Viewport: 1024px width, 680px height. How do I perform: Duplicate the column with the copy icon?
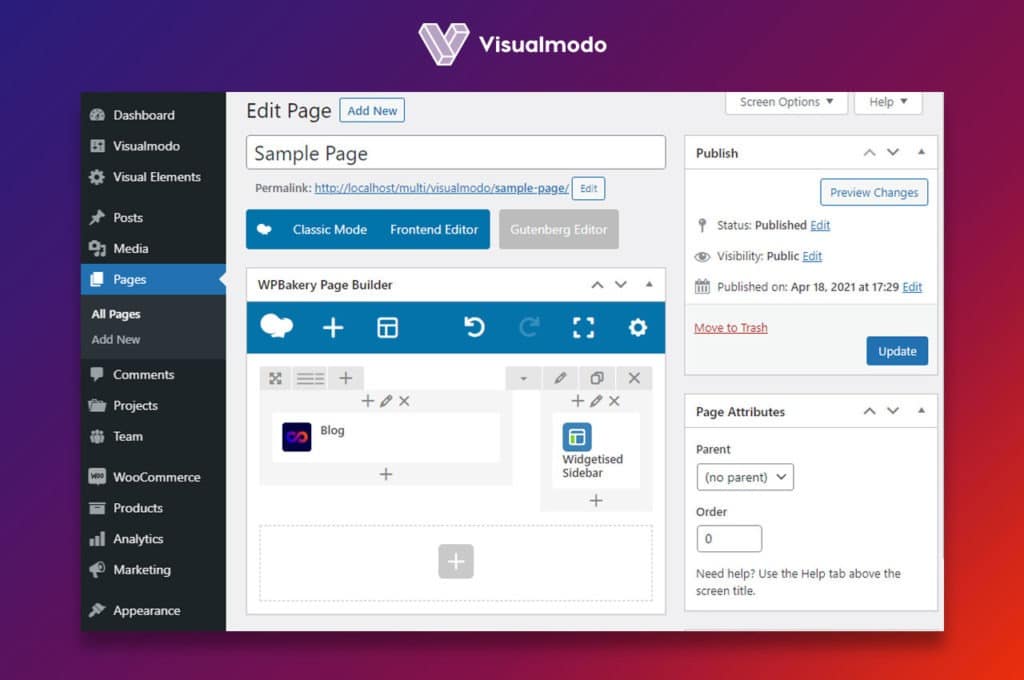[x=597, y=378]
